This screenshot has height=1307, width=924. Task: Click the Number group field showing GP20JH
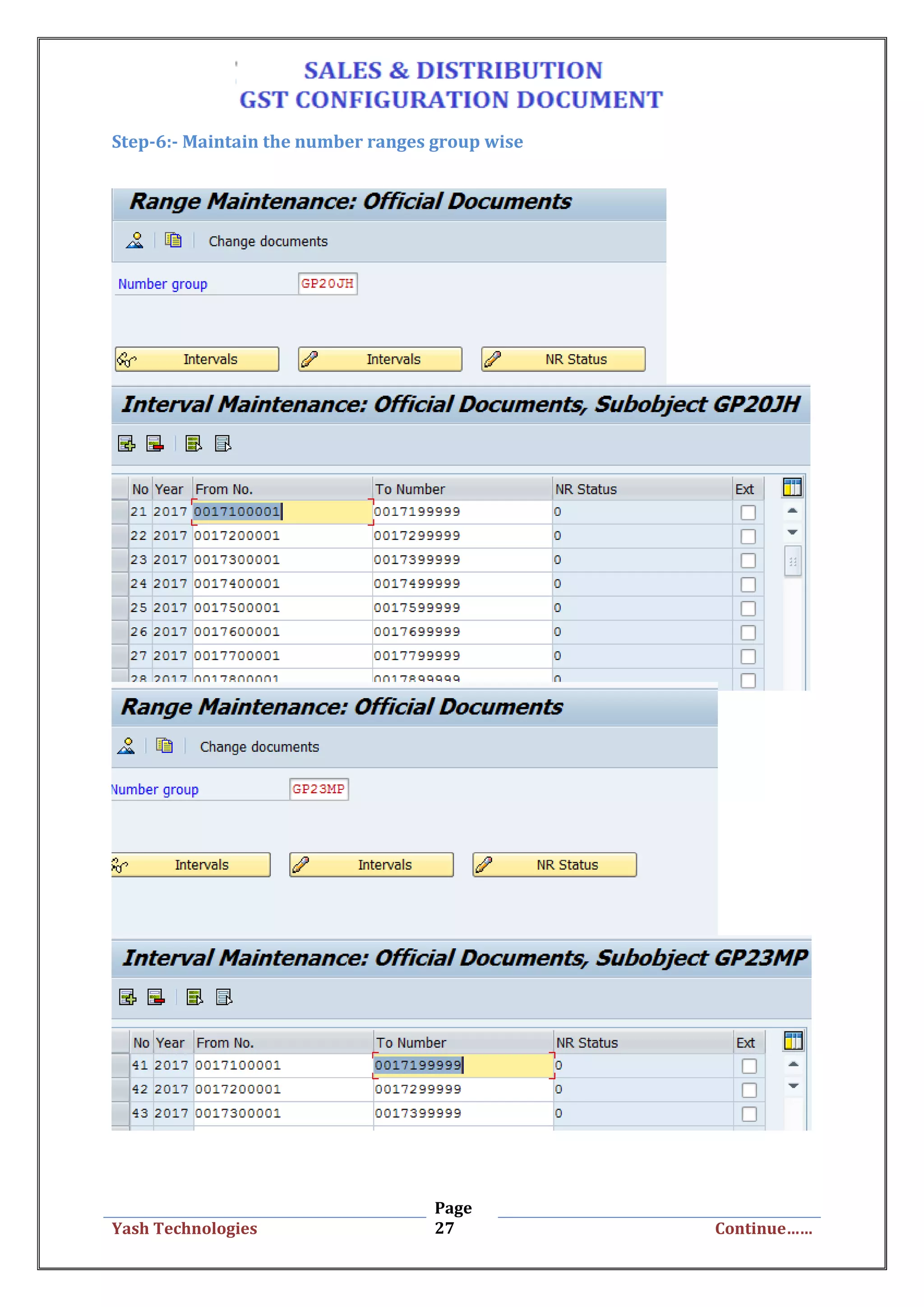[x=328, y=283]
